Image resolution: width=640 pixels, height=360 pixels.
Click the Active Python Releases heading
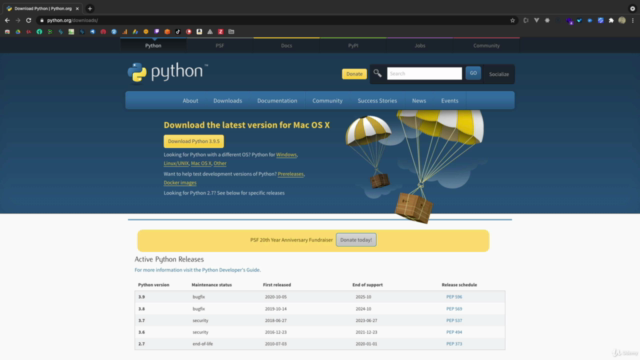tap(169, 260)
